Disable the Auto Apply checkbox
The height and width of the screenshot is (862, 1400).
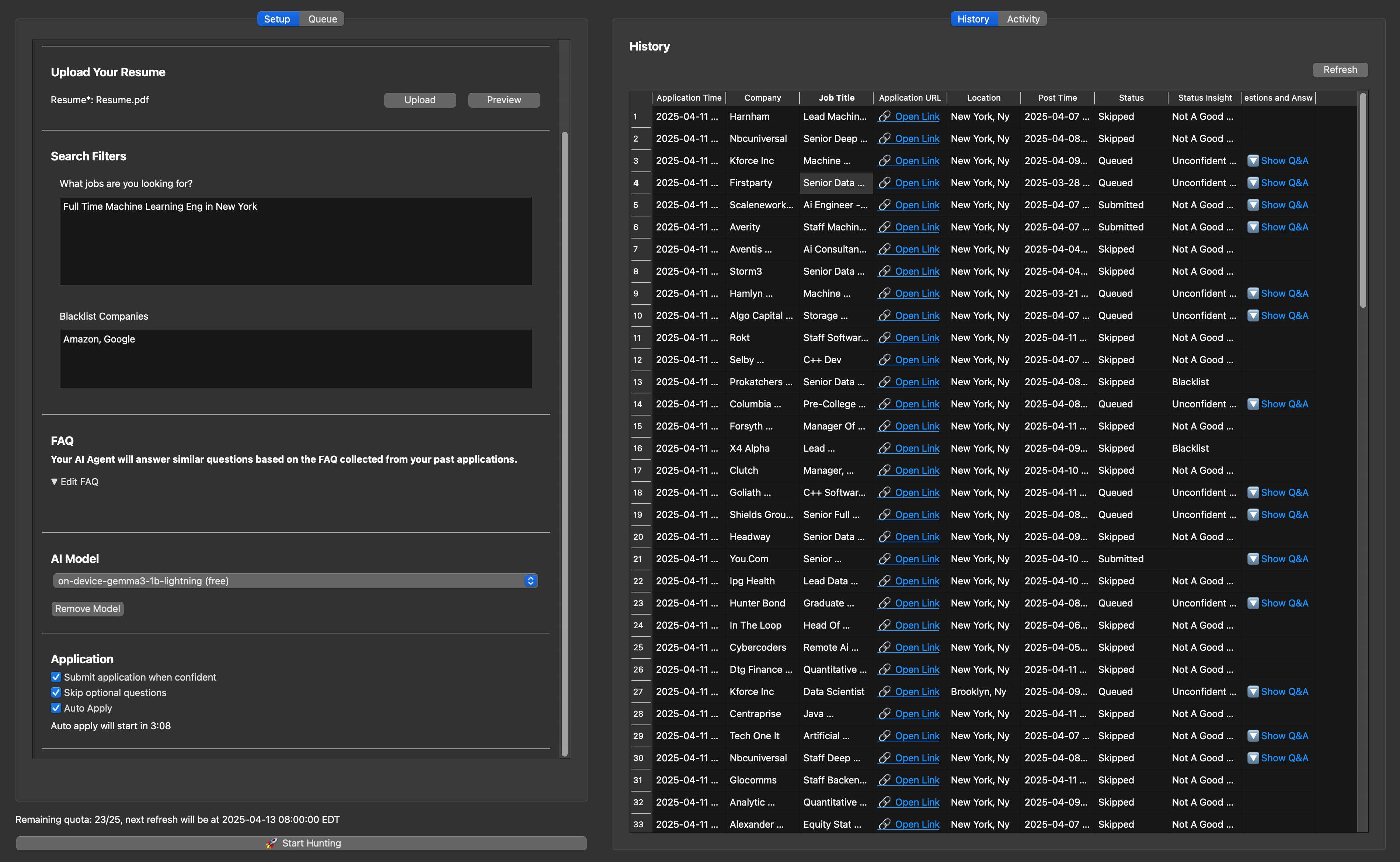[56, 708]
